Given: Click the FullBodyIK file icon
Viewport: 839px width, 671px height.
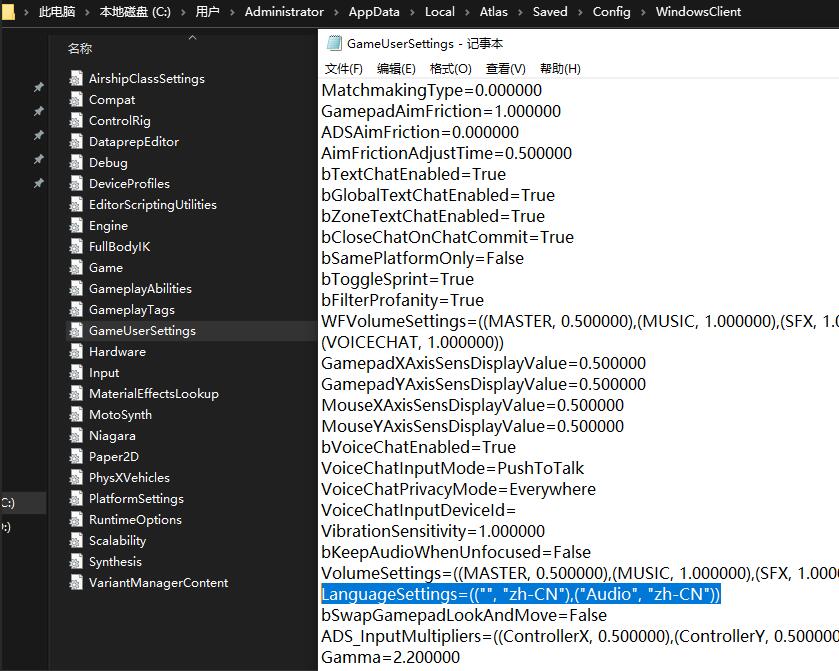Looking at the screenshot, I should tap(76, 246).
